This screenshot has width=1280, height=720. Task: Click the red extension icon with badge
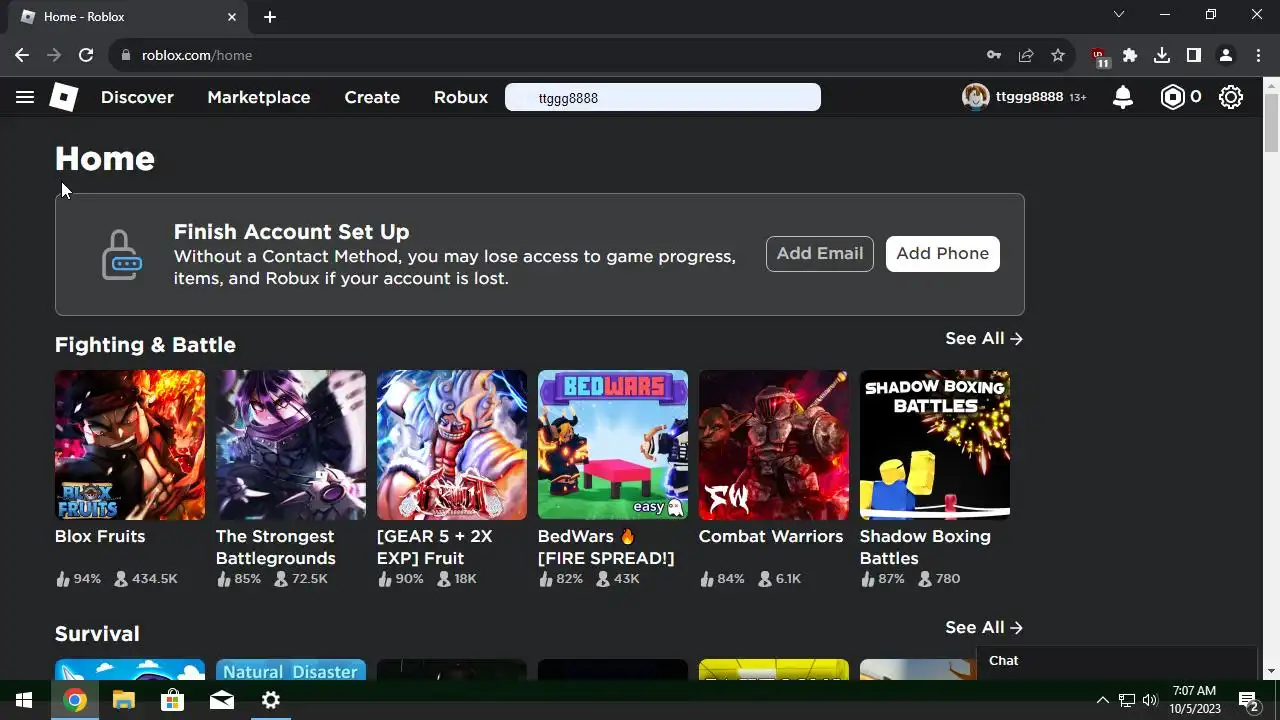[x=1099, y=57]
